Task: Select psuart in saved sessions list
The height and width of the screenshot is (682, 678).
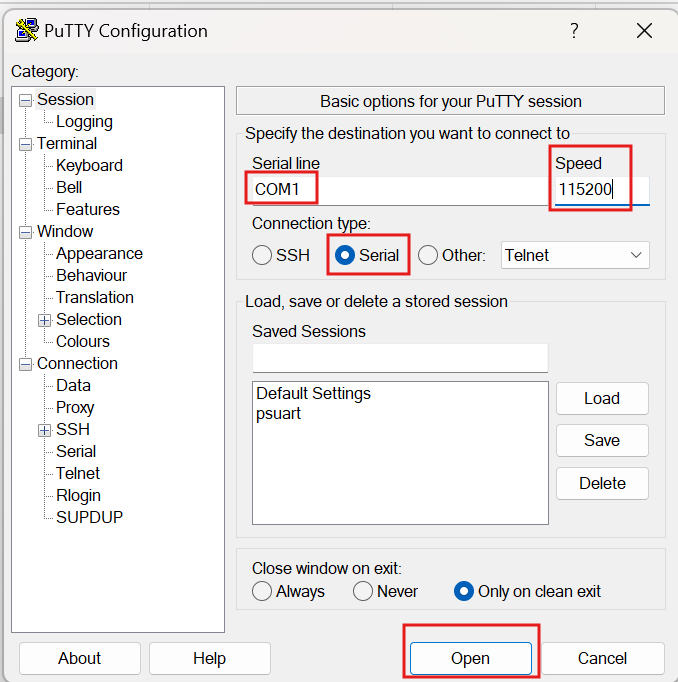Action: tap(279, 412)
